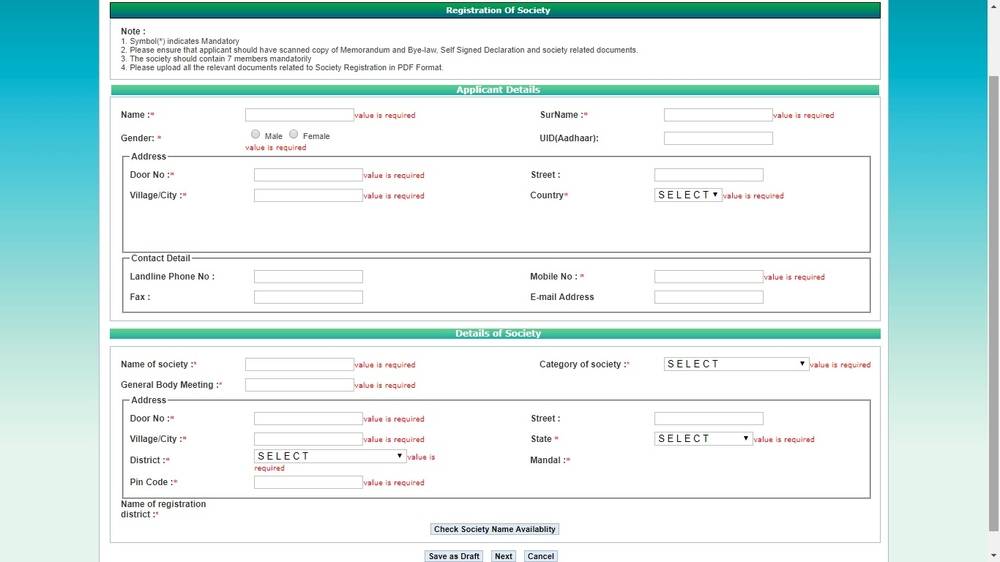Open the Category of society dropdown
1000x562 pixels.
tap(736, 364)
